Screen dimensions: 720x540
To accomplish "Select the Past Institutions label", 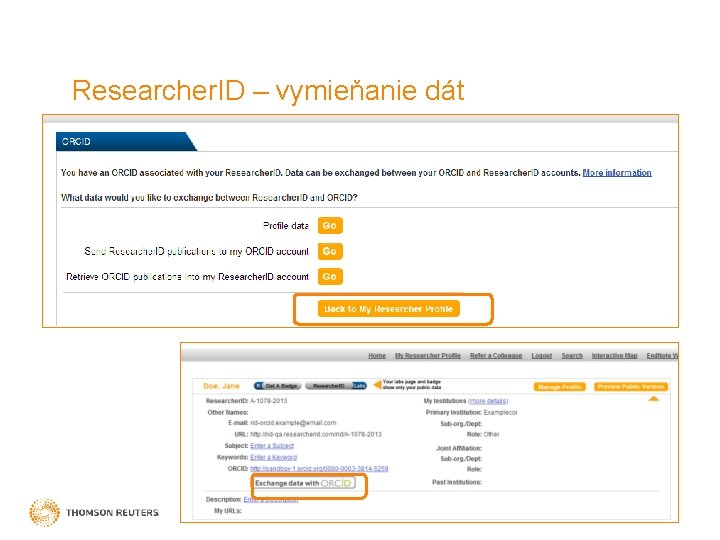I will pyautogui.click(x=457, y=482).
